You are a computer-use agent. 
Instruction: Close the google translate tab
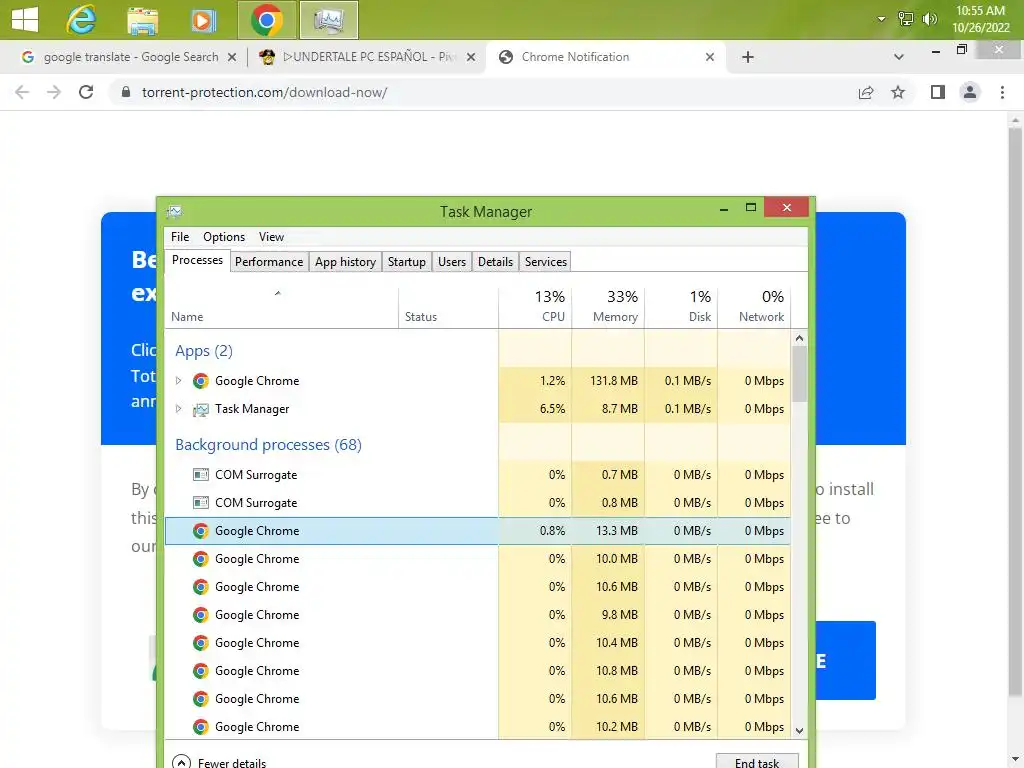232,57
